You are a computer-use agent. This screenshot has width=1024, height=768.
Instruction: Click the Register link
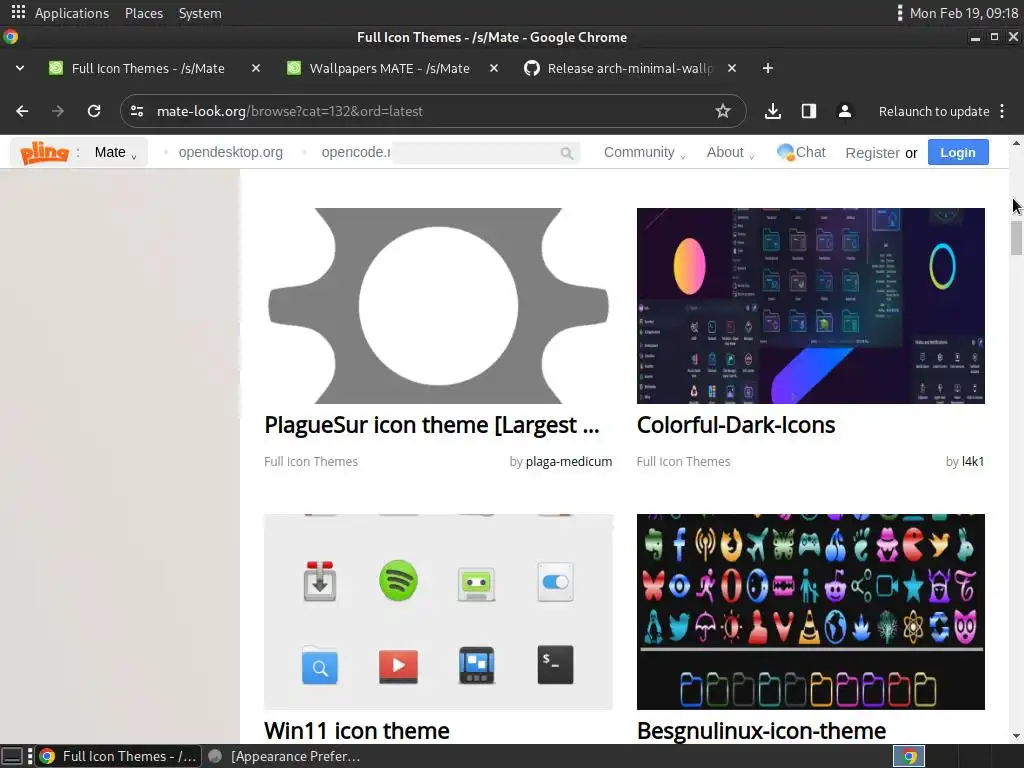point(872,153)
